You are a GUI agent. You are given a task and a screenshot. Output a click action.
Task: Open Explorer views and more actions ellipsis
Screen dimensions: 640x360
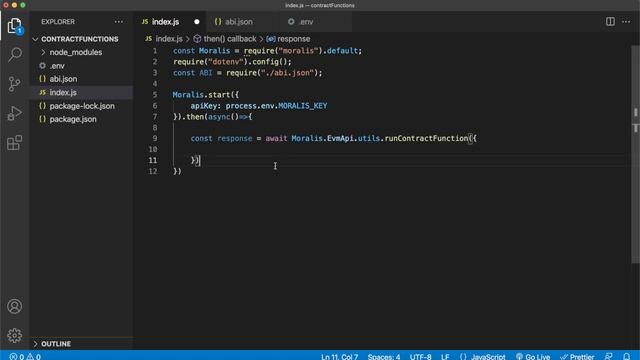click(x=119, y=22)
